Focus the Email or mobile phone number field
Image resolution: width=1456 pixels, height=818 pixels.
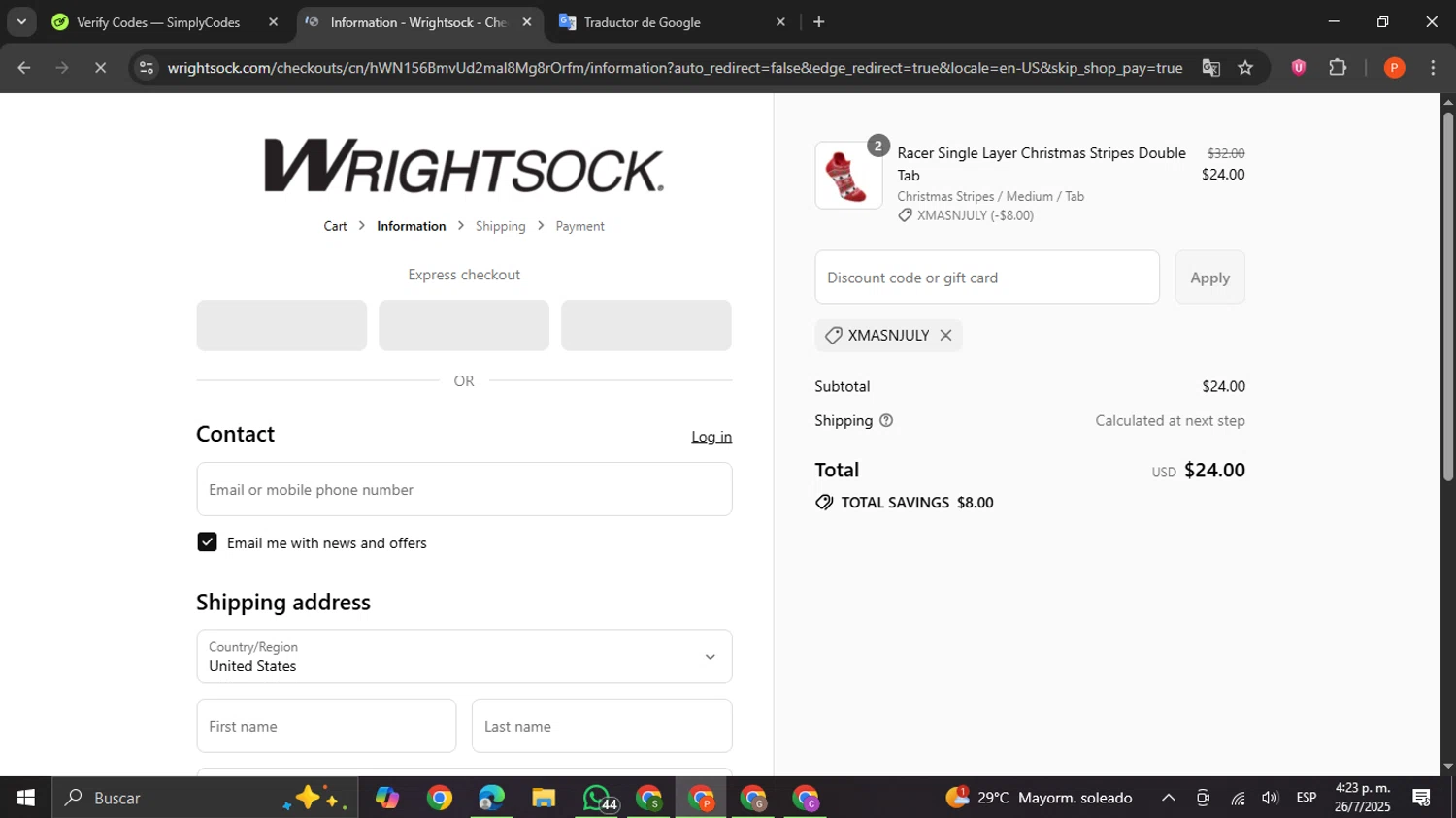(464, 489)
